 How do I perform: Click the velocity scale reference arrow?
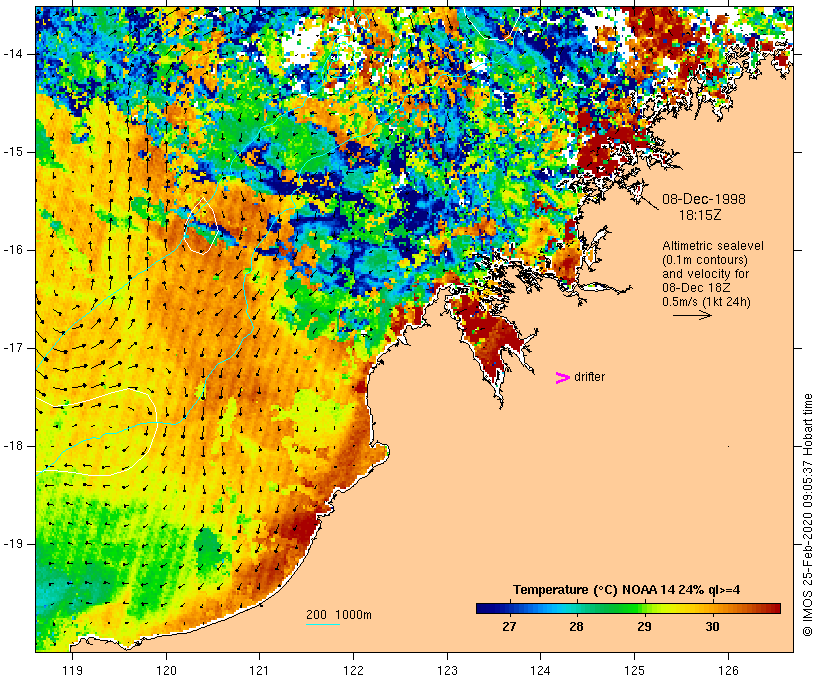pyautogui.click(x=692, y=315)
